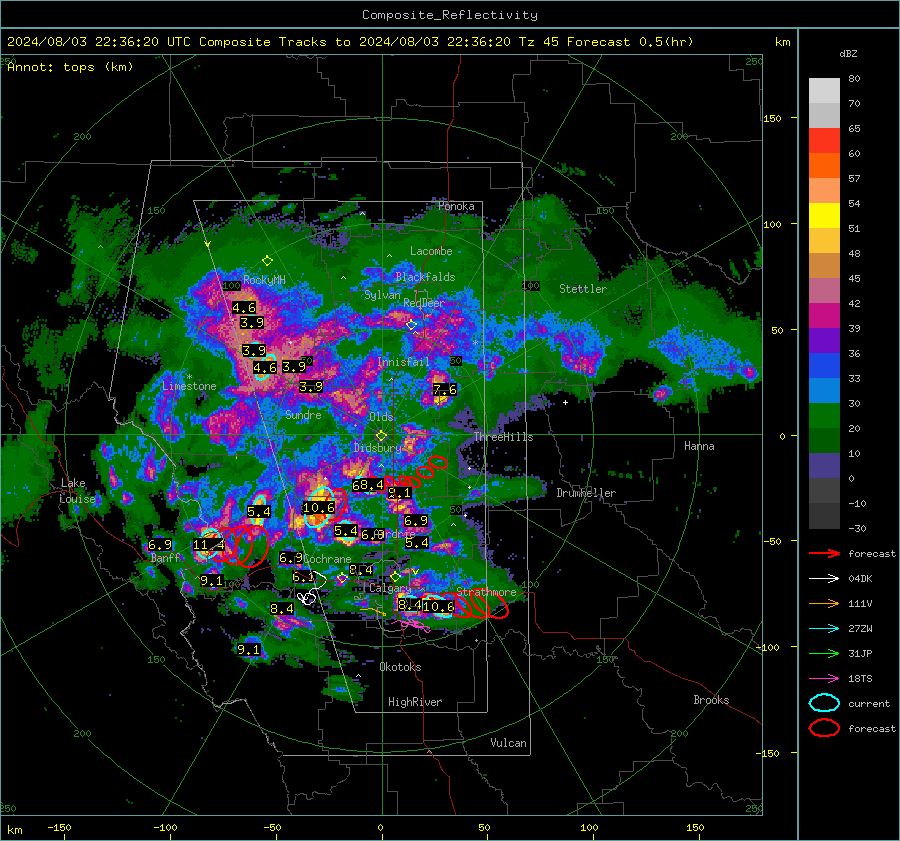
Task: Click the 11.4 storm top near Banff
Action: point(208,545)
